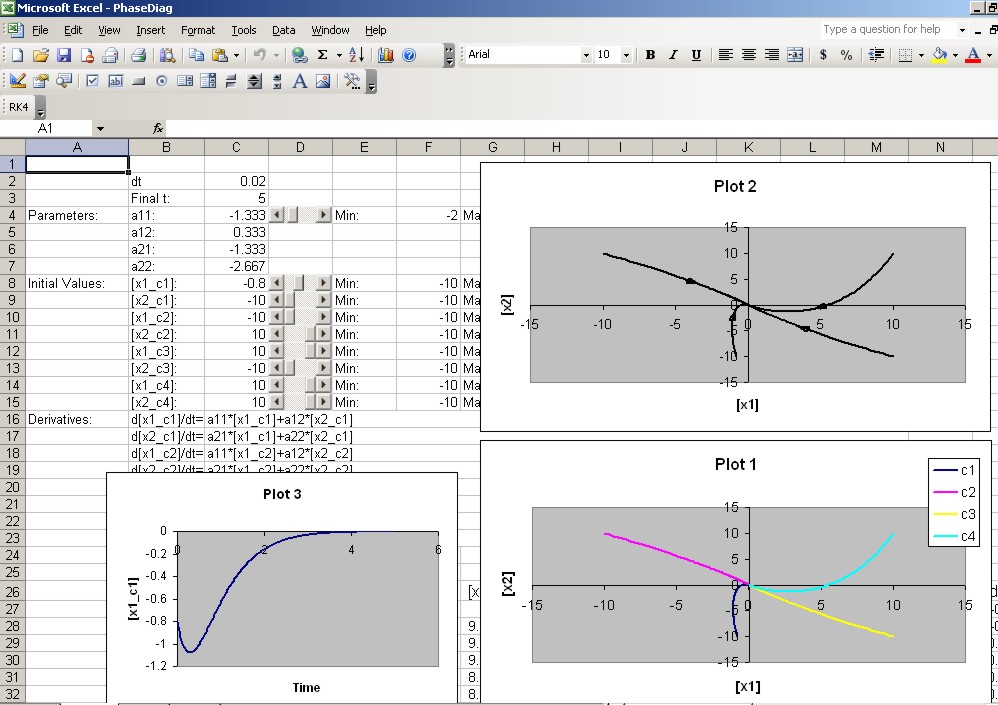Select the Option Button control tool

(162, 81)
